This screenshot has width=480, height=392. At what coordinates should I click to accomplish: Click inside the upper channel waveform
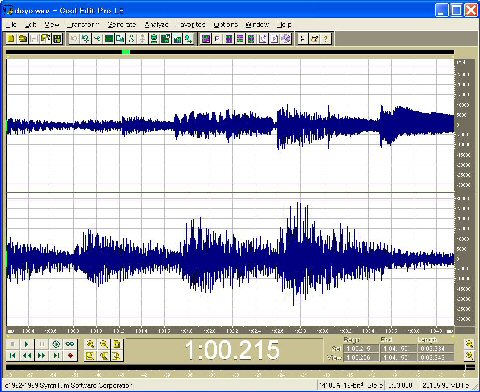(x=230, y=125)
